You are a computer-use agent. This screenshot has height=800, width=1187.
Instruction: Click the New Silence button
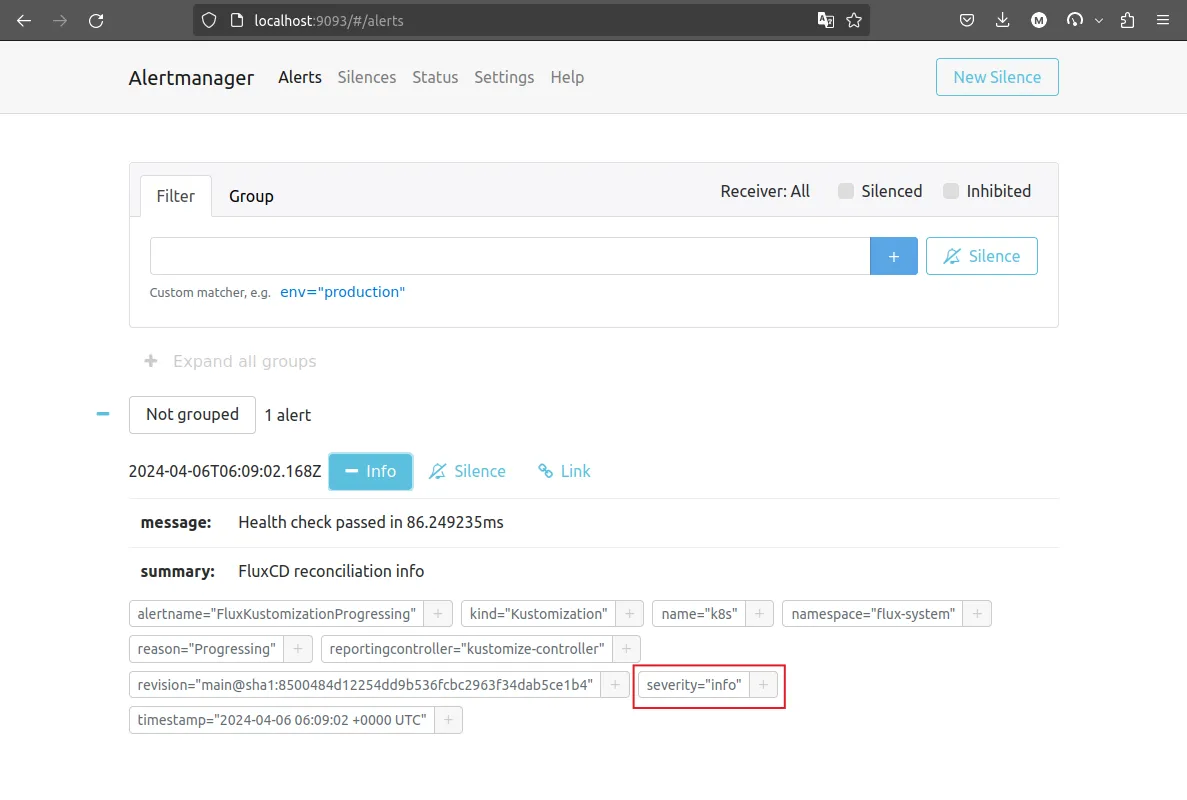pyautogui.click(x=996, y=77)
